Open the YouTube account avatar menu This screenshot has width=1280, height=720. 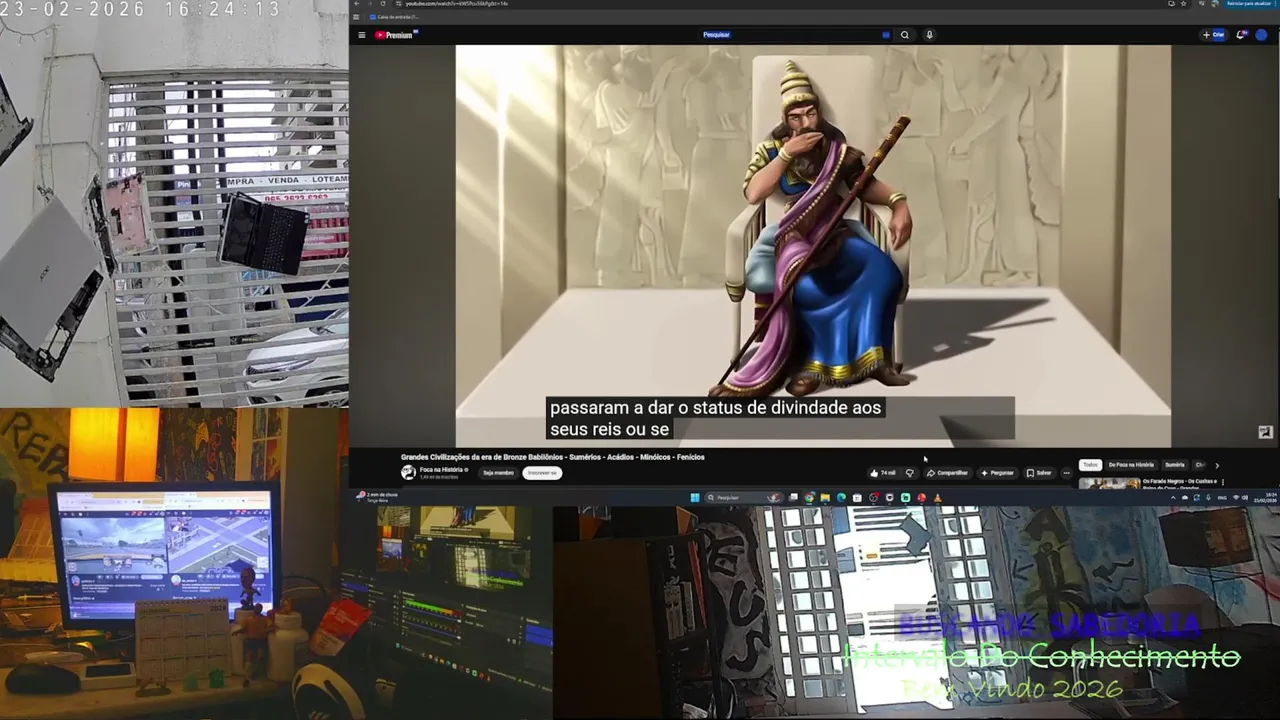[x=1261, y=35]
